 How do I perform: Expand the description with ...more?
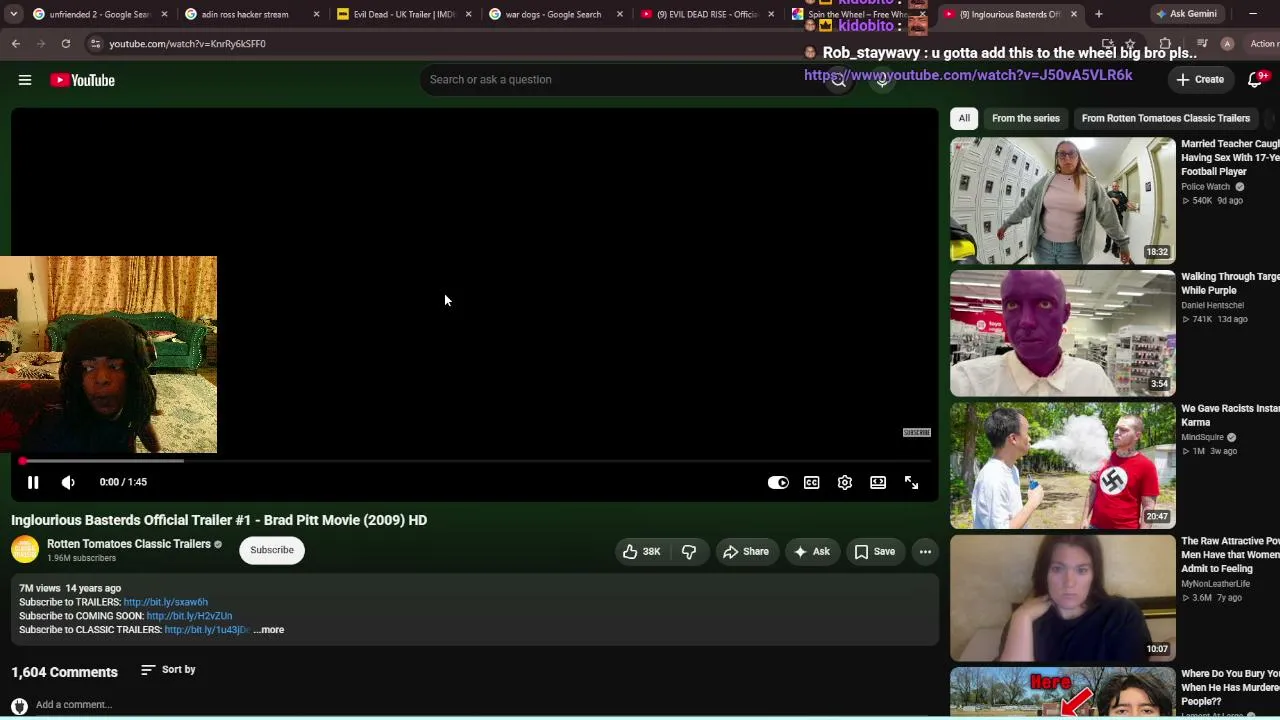tap(268, 630)
